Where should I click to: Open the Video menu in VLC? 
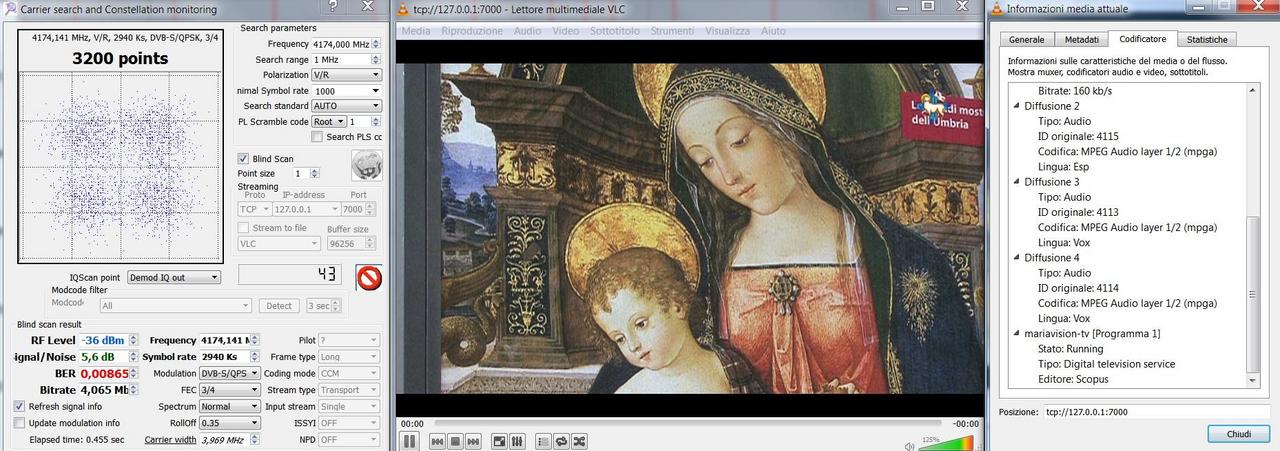coord(566,31)
